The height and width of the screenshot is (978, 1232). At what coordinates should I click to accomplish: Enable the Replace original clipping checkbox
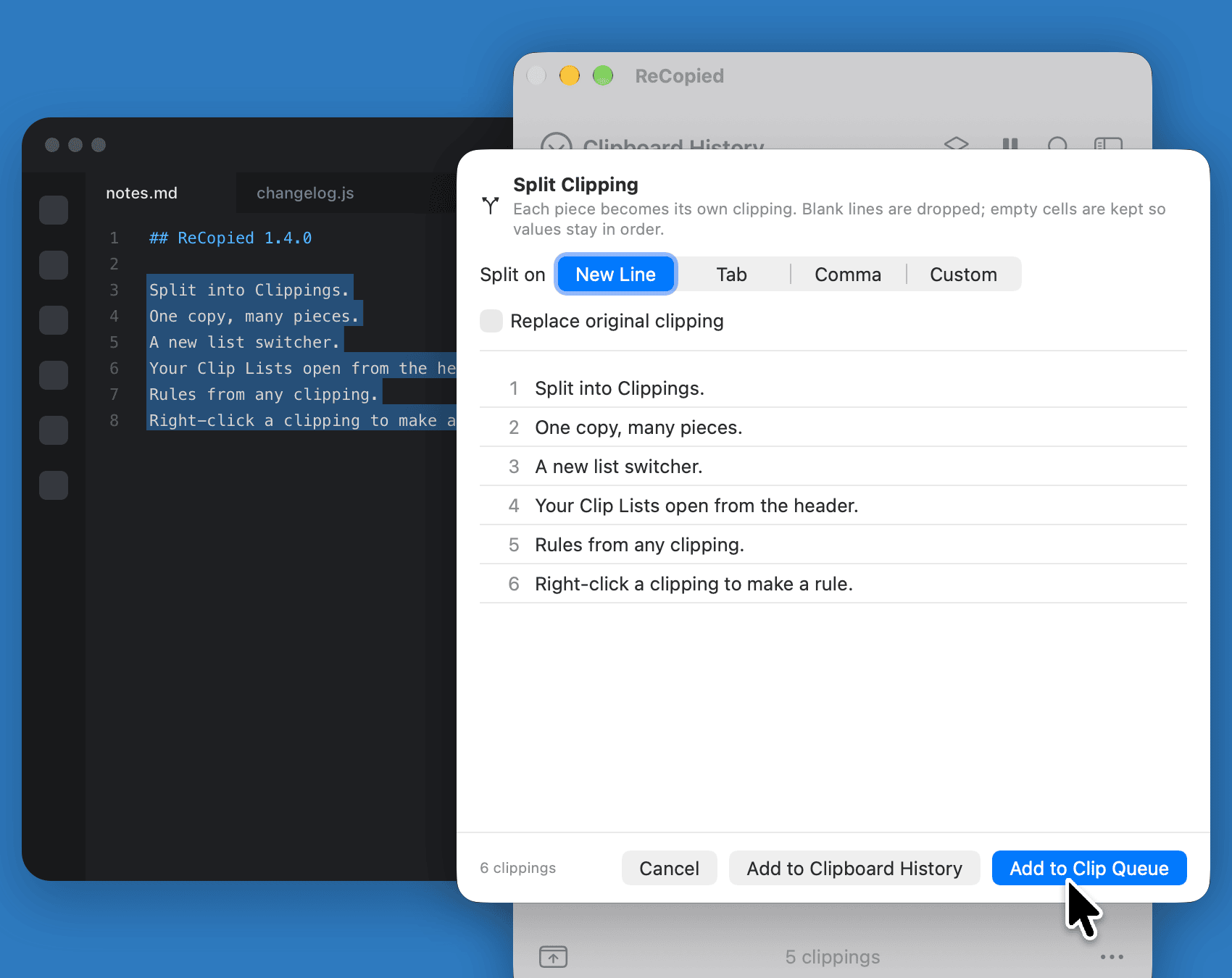(491, 321)
